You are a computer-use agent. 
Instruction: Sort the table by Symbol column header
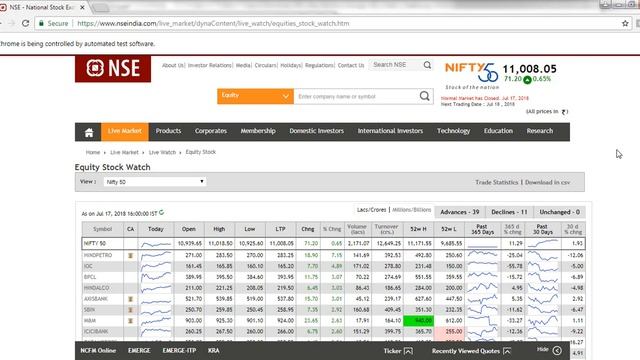click(x=102, y=229)
